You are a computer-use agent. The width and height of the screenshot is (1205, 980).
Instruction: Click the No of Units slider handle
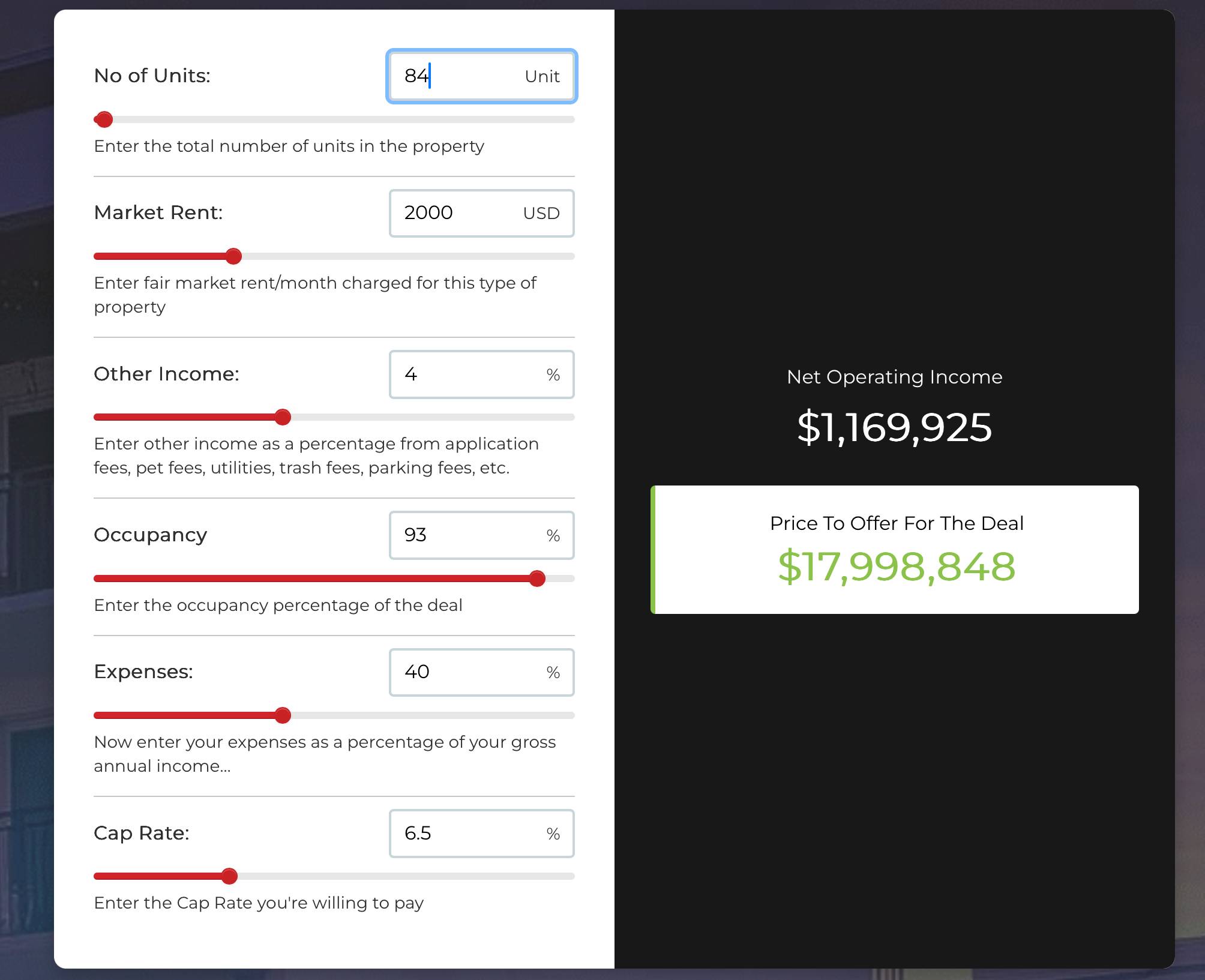pos(104,119)
